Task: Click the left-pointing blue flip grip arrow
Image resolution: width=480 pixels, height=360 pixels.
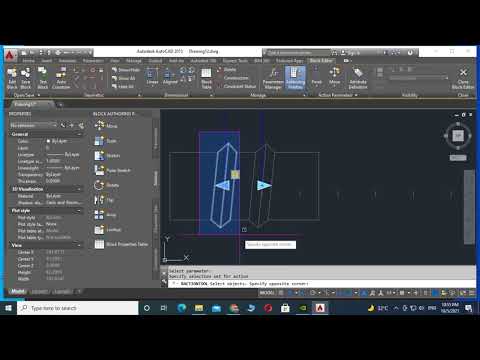Action: coord(223,185)
